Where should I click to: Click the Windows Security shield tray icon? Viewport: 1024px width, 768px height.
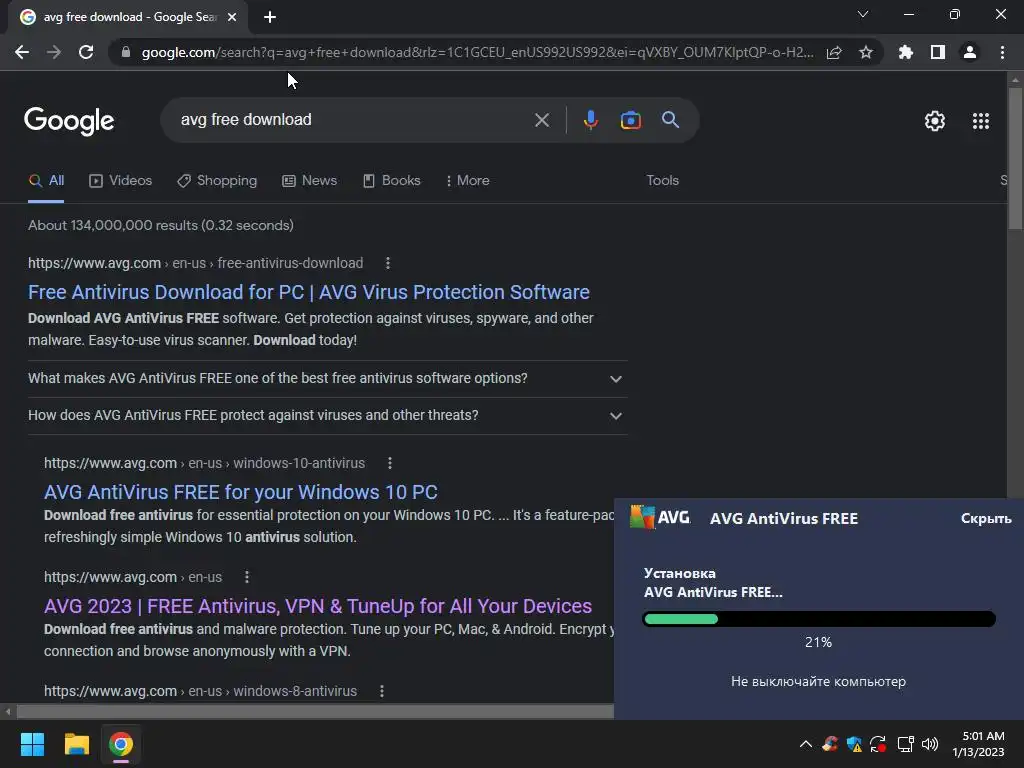[x=854, y=744]
